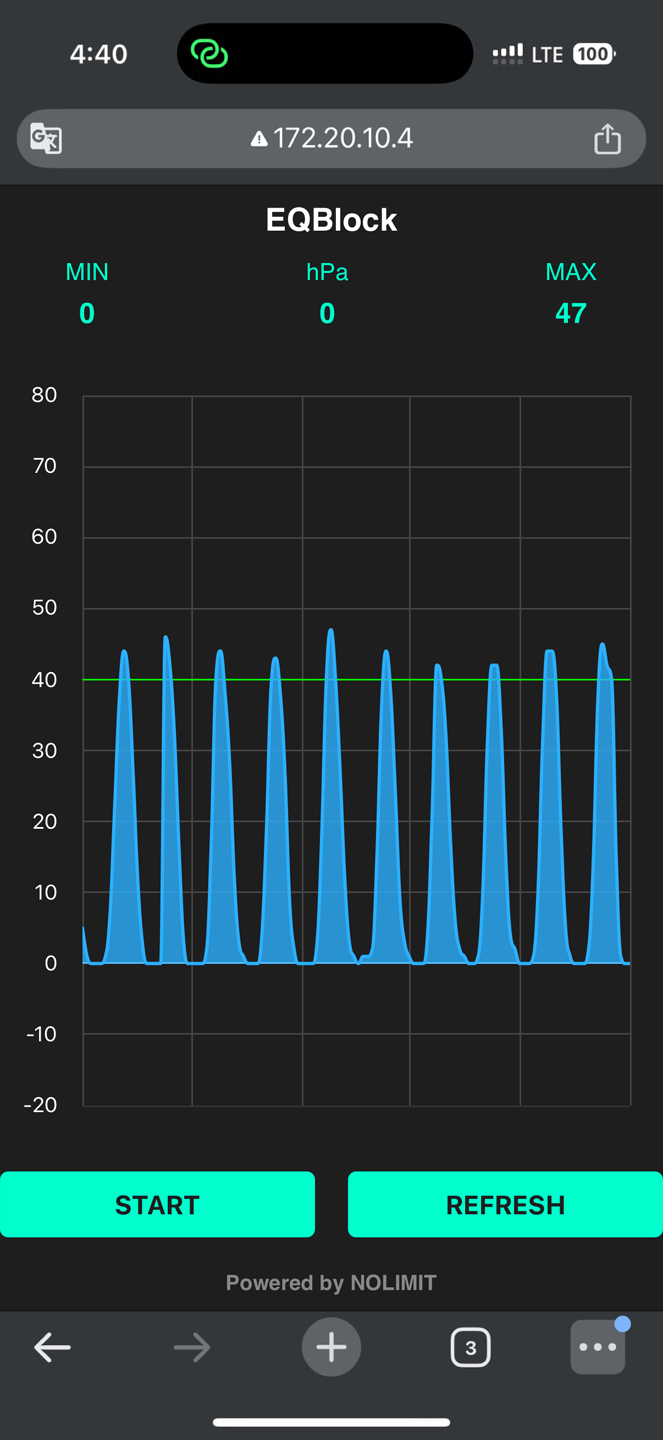
Task: Tap the highest peak on the chart
Action: click(331, 632)
